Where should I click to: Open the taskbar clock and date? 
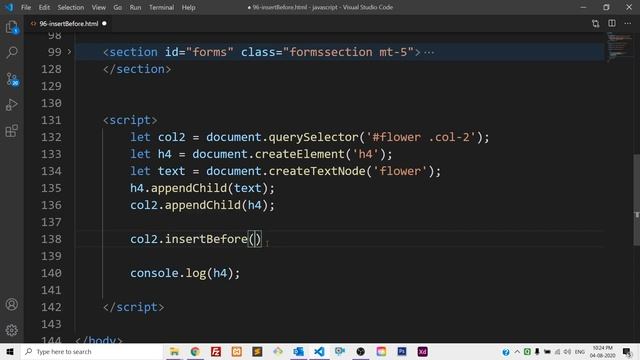[602, 352]
